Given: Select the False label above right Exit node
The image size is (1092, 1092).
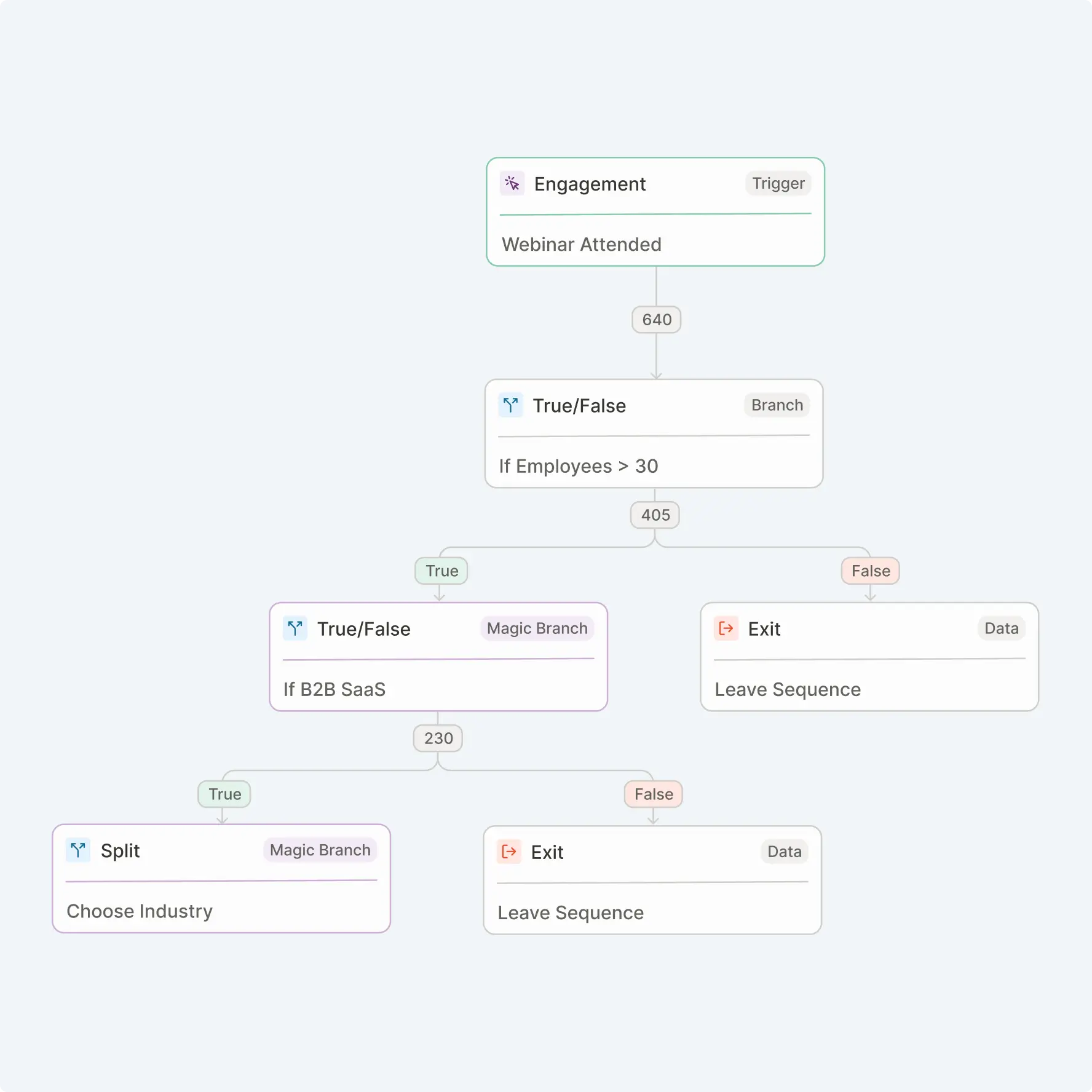Looking at the screenshot, I should coord(871,571).
